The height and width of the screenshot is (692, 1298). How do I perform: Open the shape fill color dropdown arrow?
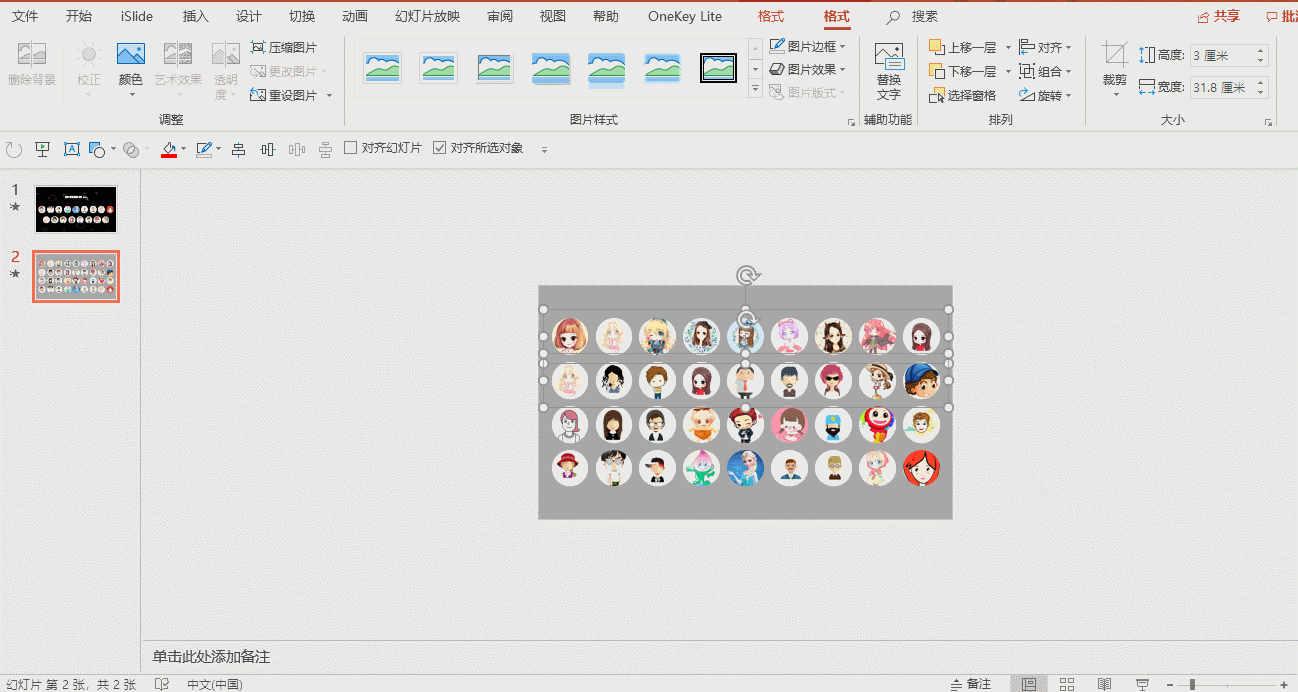[x=183, y=149]
